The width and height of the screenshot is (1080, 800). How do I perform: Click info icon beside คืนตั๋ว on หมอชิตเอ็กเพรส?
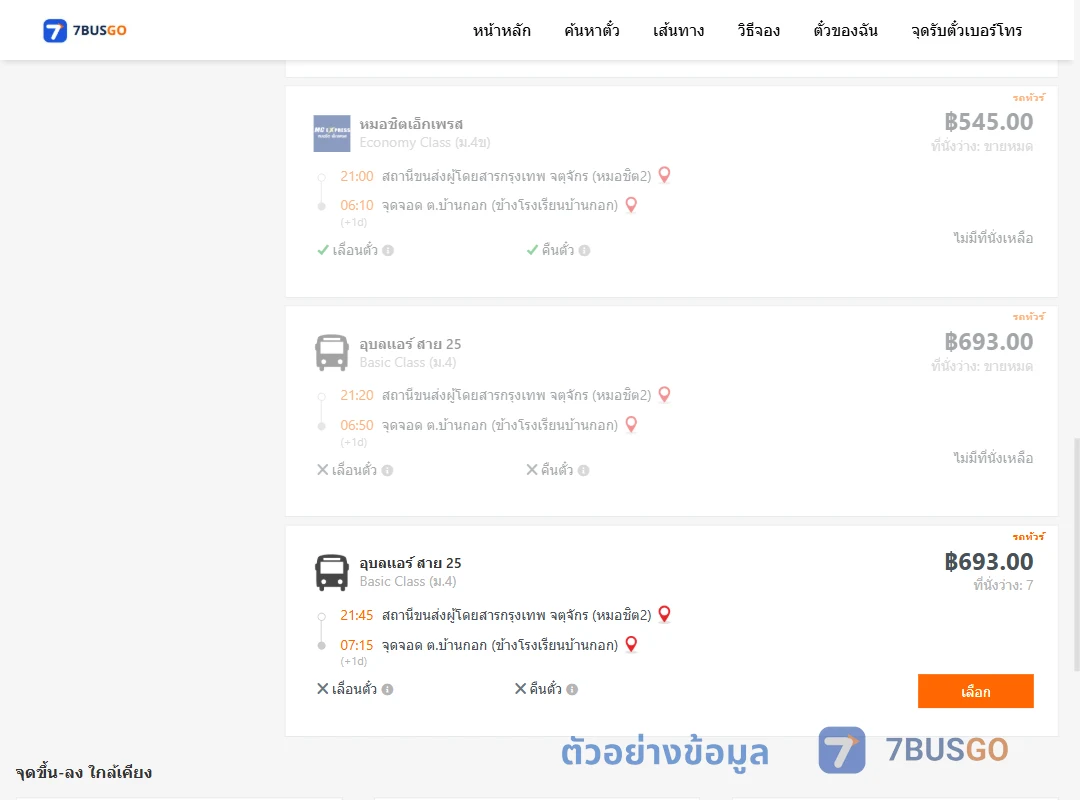click(584, 250)
